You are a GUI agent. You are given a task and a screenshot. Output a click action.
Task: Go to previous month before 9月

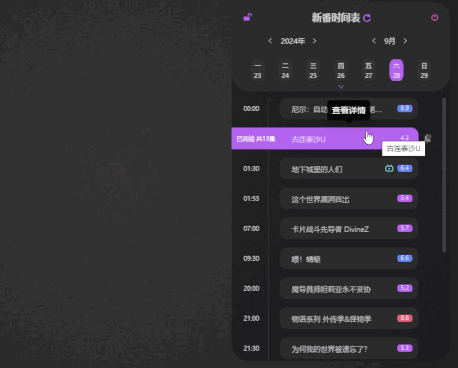[374, 41]
